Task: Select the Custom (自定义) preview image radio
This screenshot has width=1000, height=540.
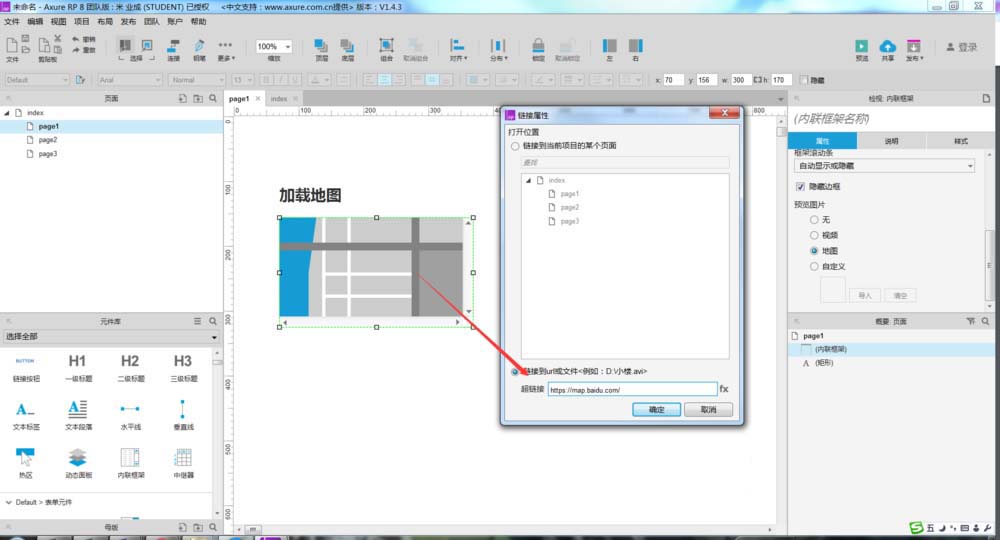Action: [x=814, y=266]
